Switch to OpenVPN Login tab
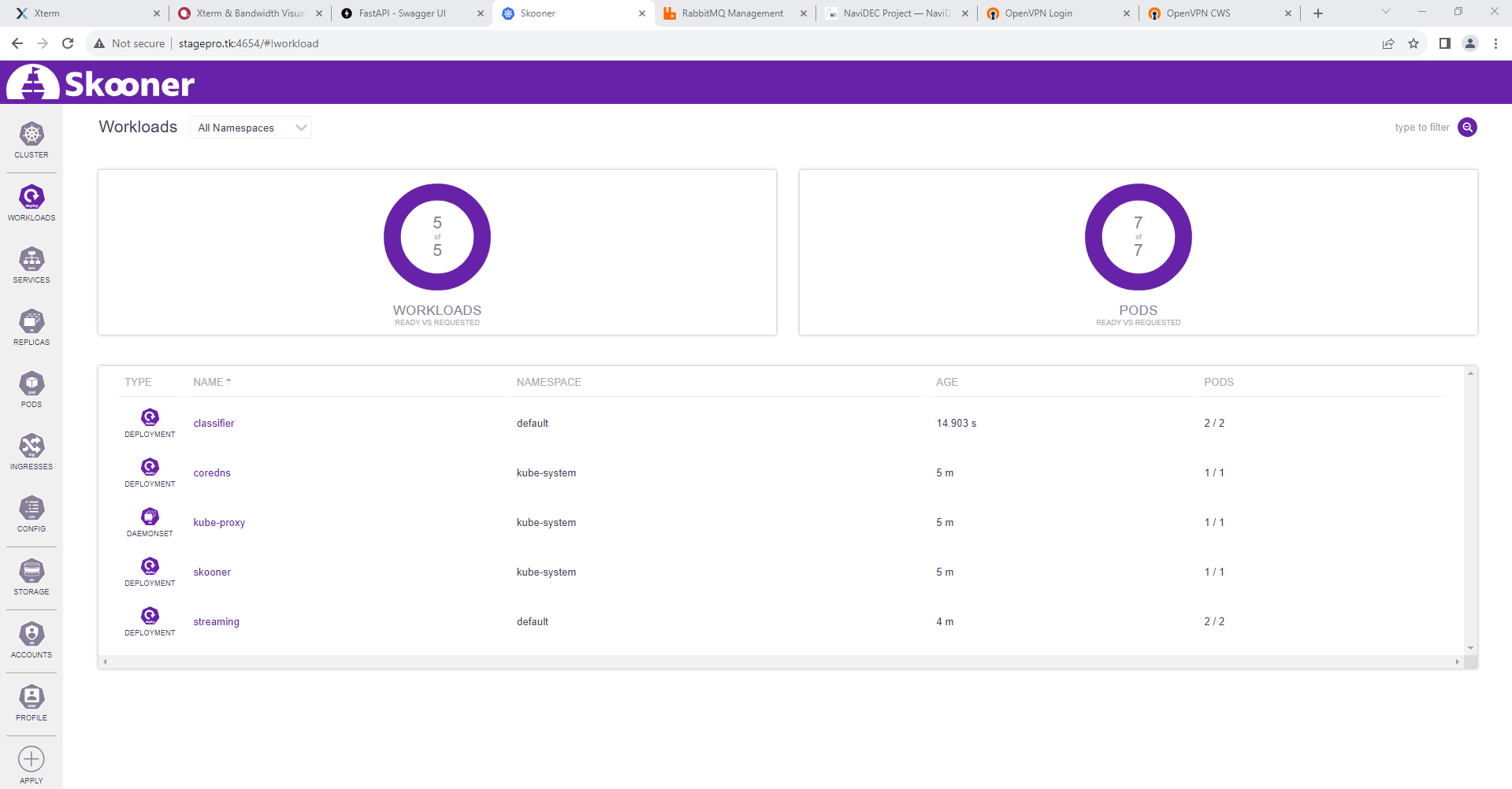The height and width of the screenshot is (789, 1512). pyautogui.click(x=1057, y=13)
